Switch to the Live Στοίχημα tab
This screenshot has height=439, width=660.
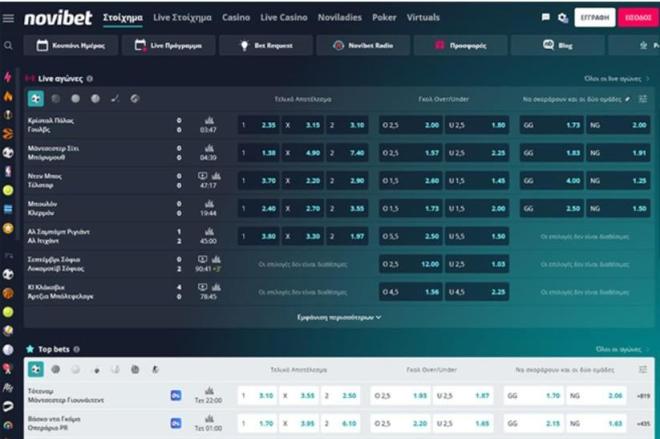[x=182, y=18]
